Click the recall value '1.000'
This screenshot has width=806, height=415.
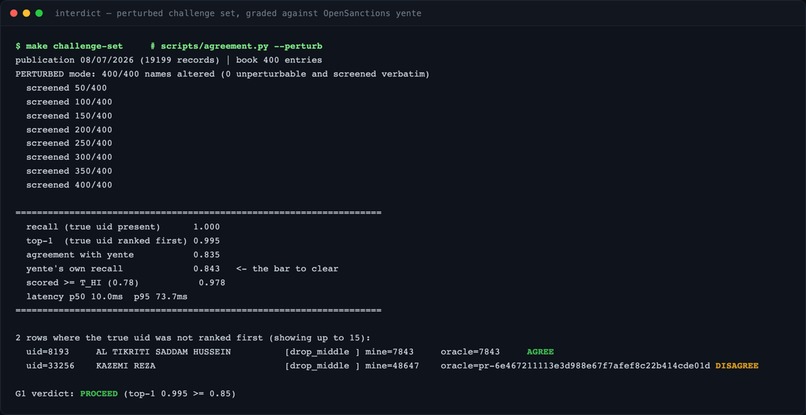(x=207, y=227)
